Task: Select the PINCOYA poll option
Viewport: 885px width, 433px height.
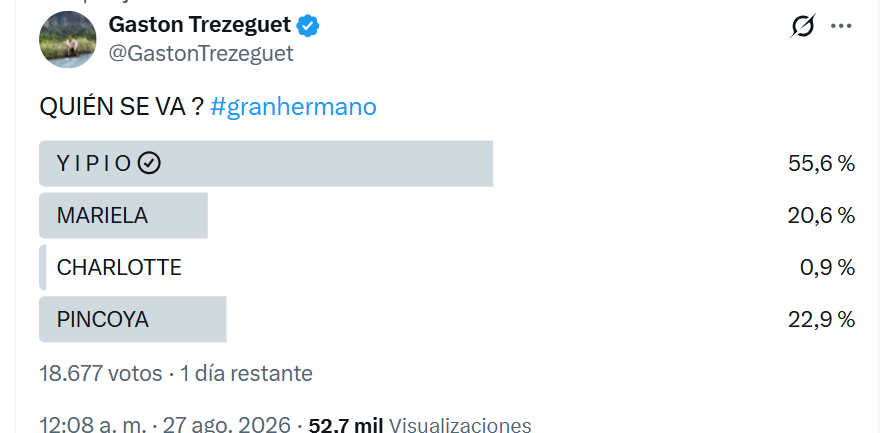Action: 447,320
